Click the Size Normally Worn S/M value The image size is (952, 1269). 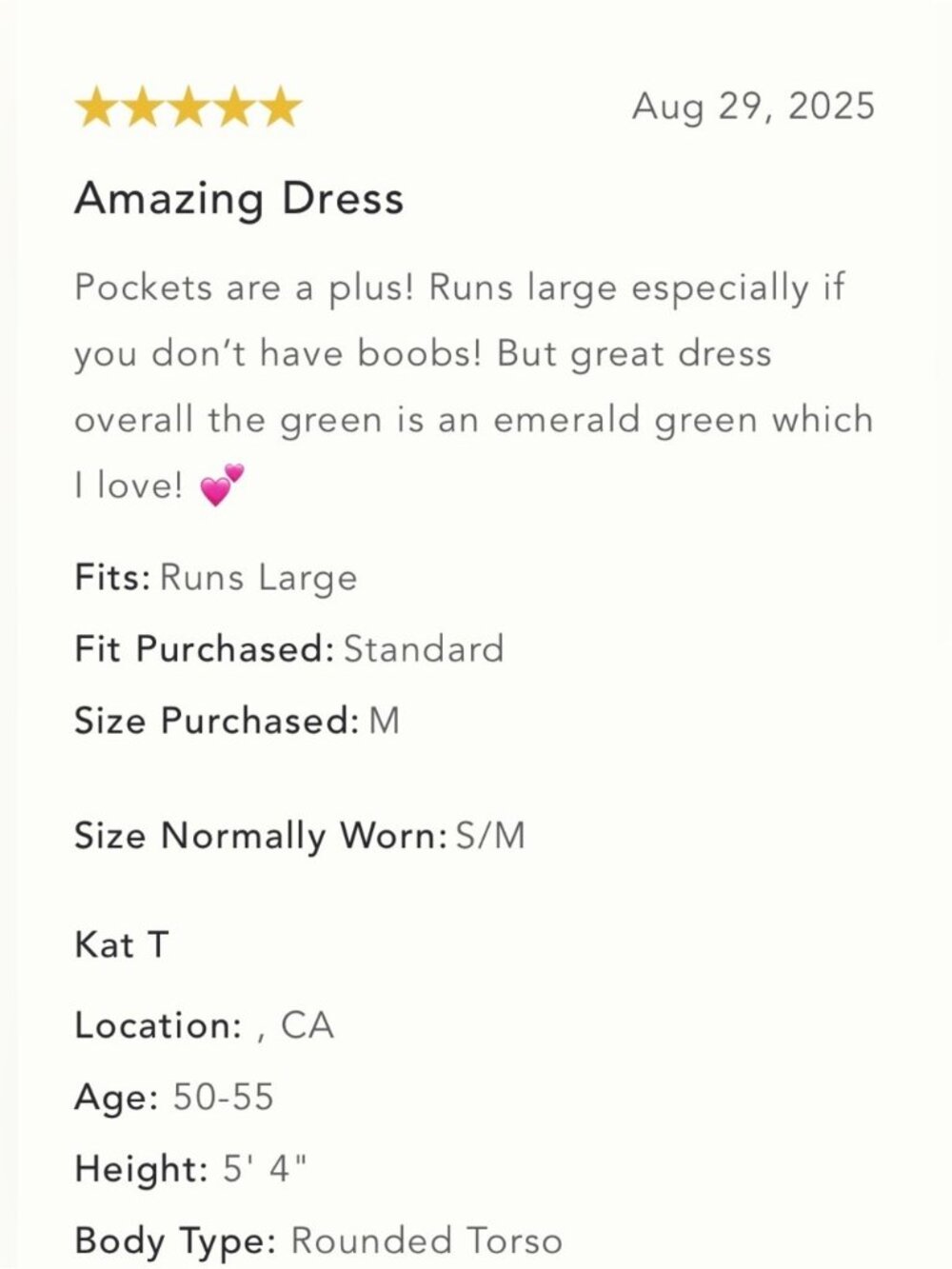490,836
